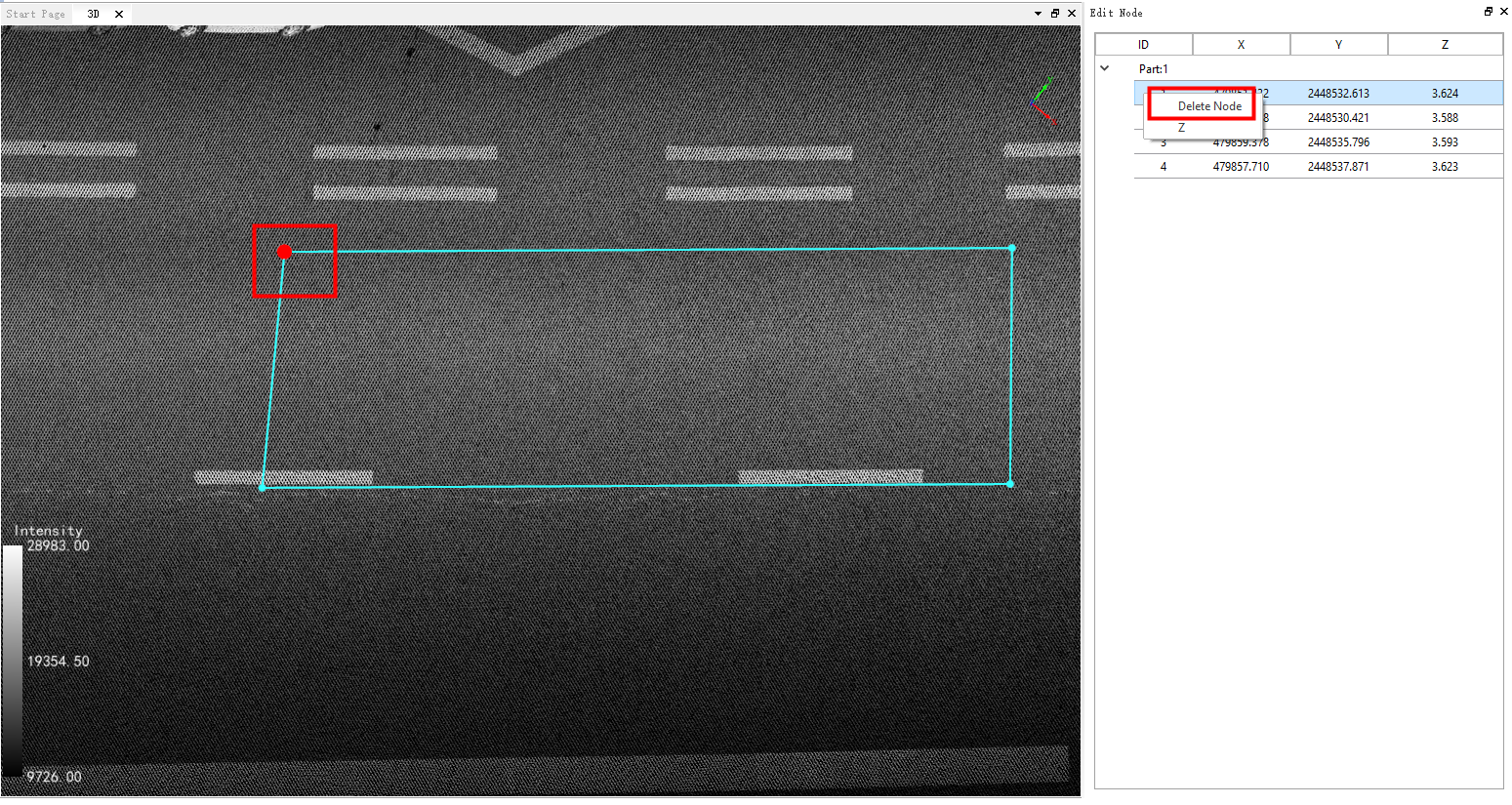This screenshot has width=1512, height=805.
Task: Select the bottom-right cyan polygon vertex
Action: [1009, 484]
